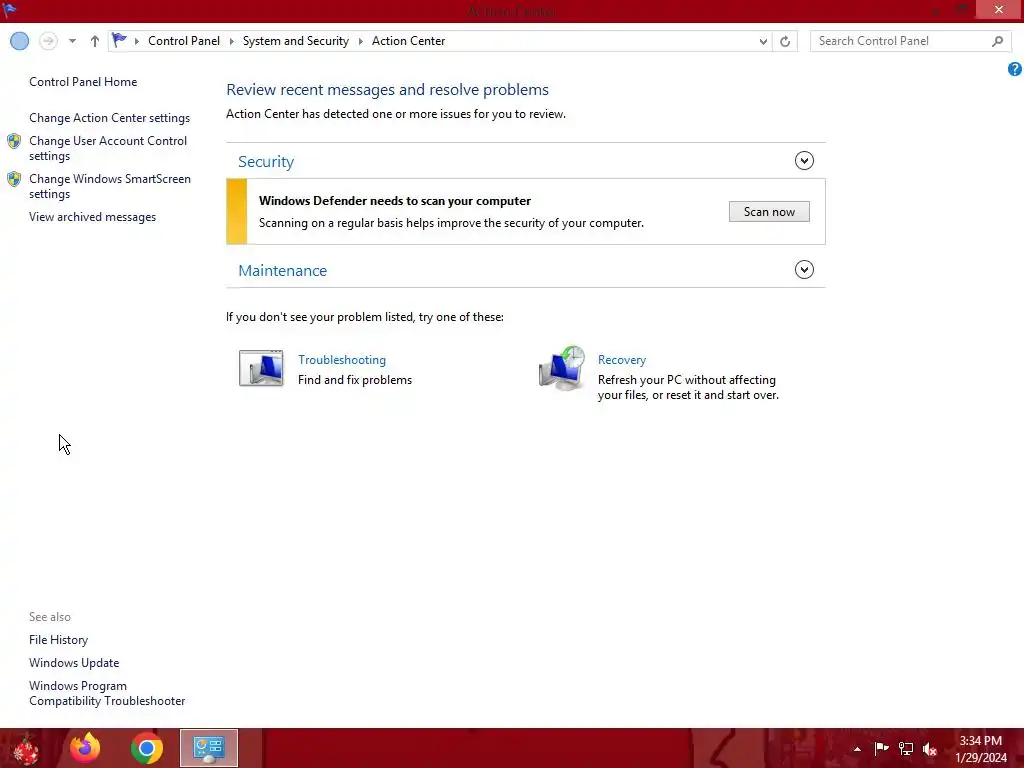
Task: Click the network tray icon
Action: tap(906, 749)
